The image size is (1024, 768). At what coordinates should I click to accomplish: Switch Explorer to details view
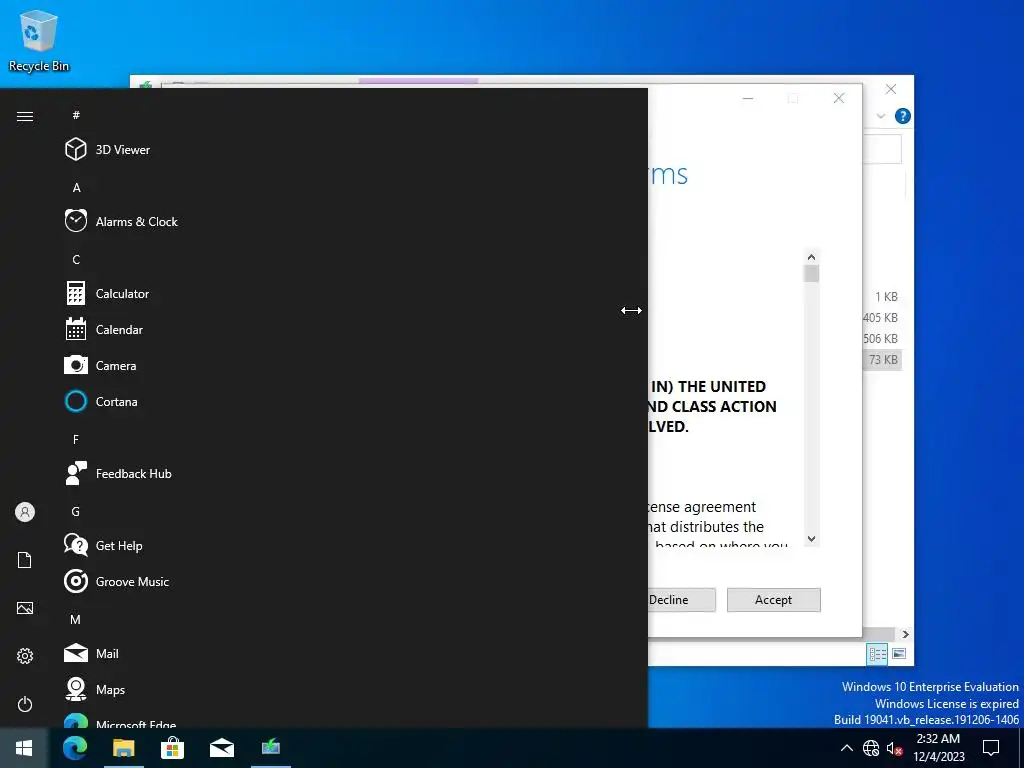click(x=877, y=653)
